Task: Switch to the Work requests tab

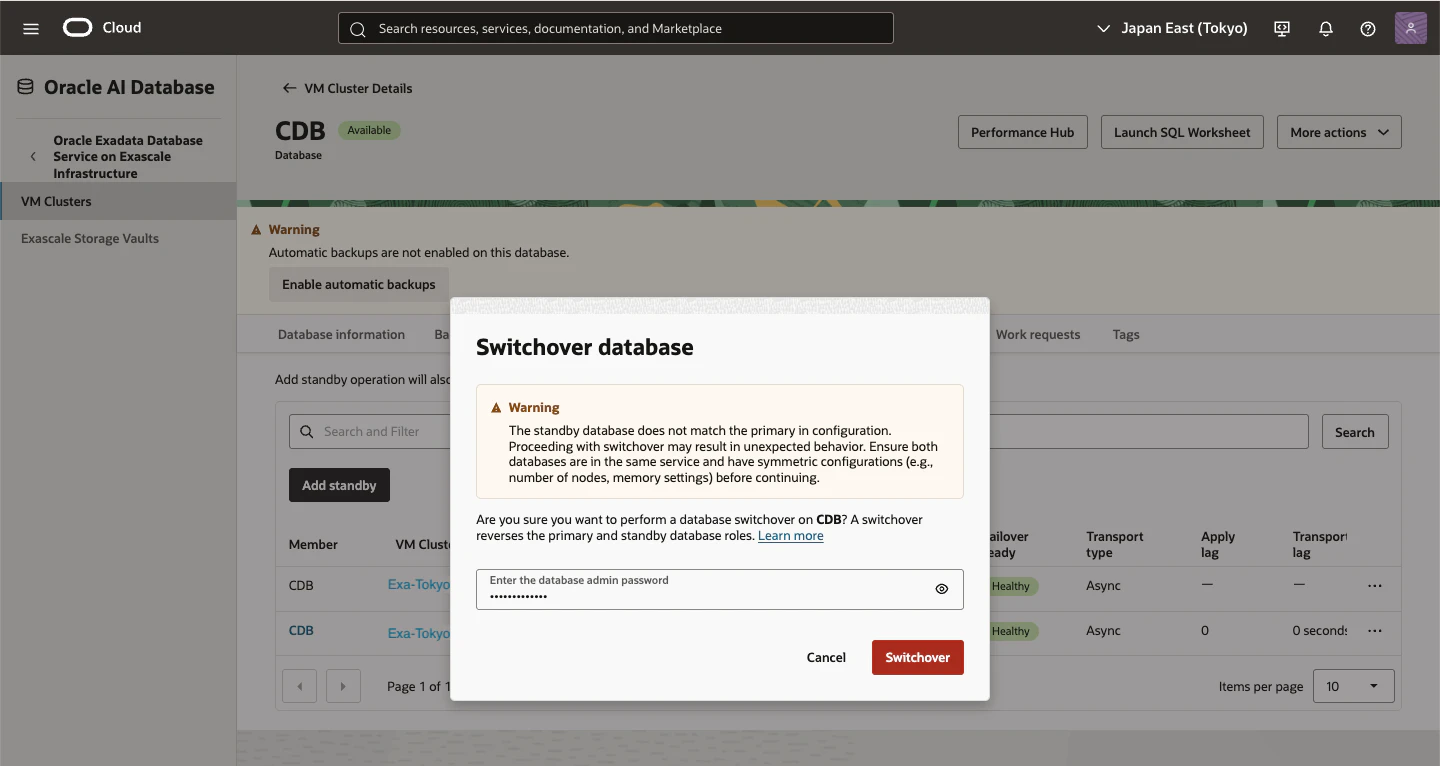Action: pyautogui.click(x=1037, y=335)
